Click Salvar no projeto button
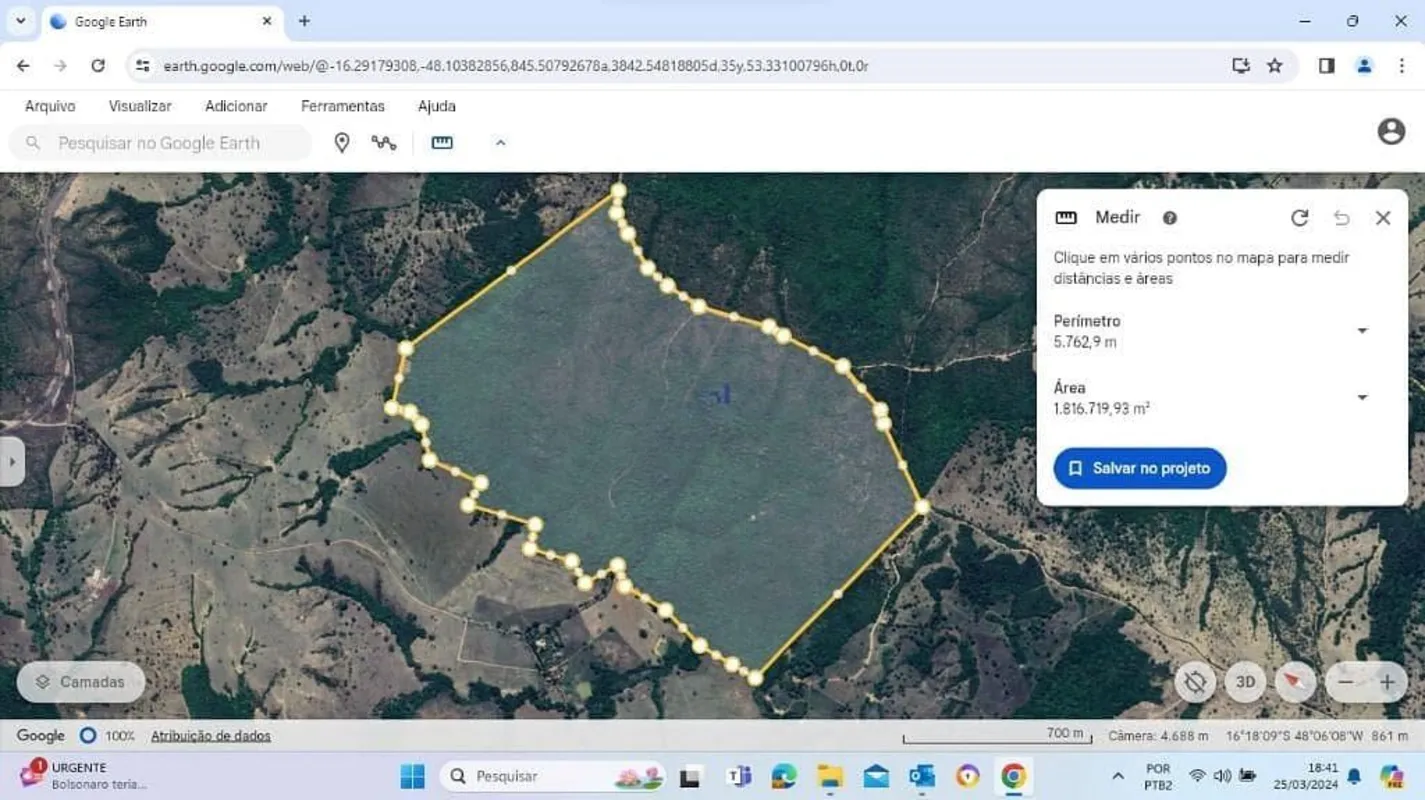 coord(1140,468)
